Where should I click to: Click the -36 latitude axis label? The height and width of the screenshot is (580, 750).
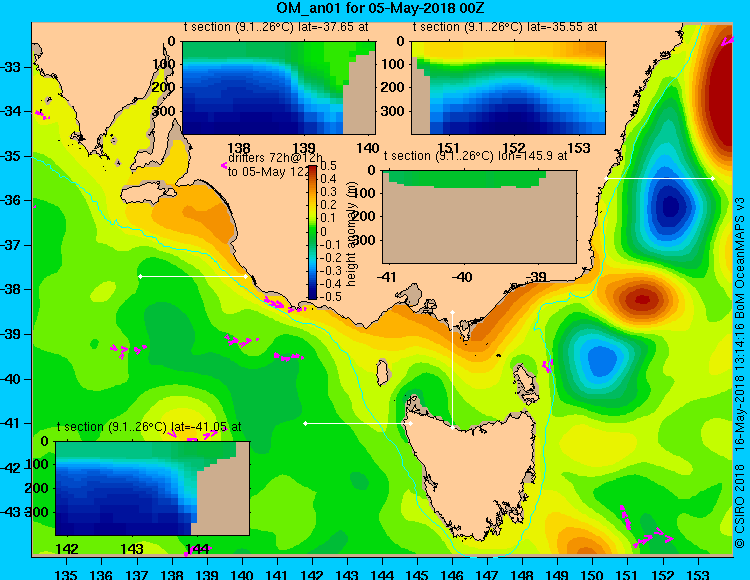(11, 200)
